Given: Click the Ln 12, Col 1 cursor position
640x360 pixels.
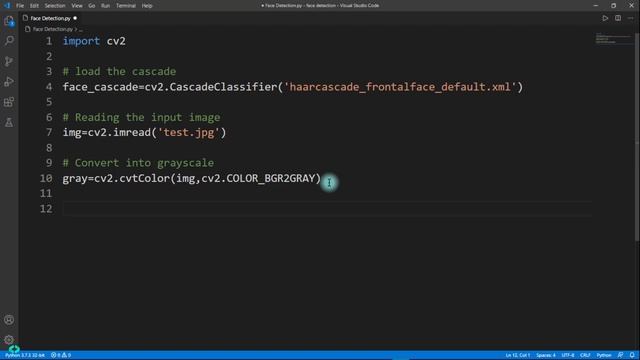Looking at the screenshot, I should point(517,355).
